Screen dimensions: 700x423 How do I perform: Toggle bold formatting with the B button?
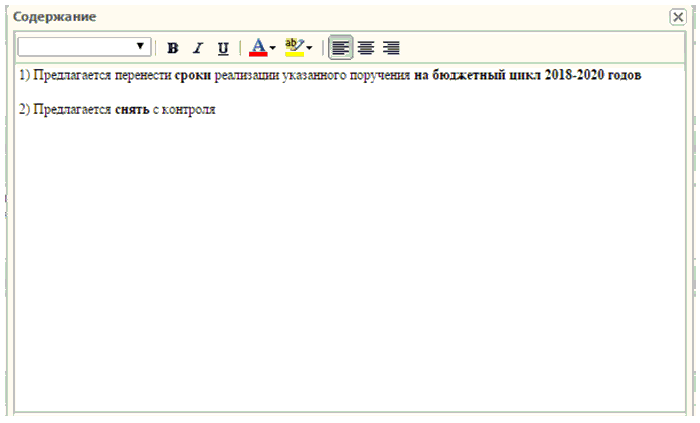click(173, 47)
